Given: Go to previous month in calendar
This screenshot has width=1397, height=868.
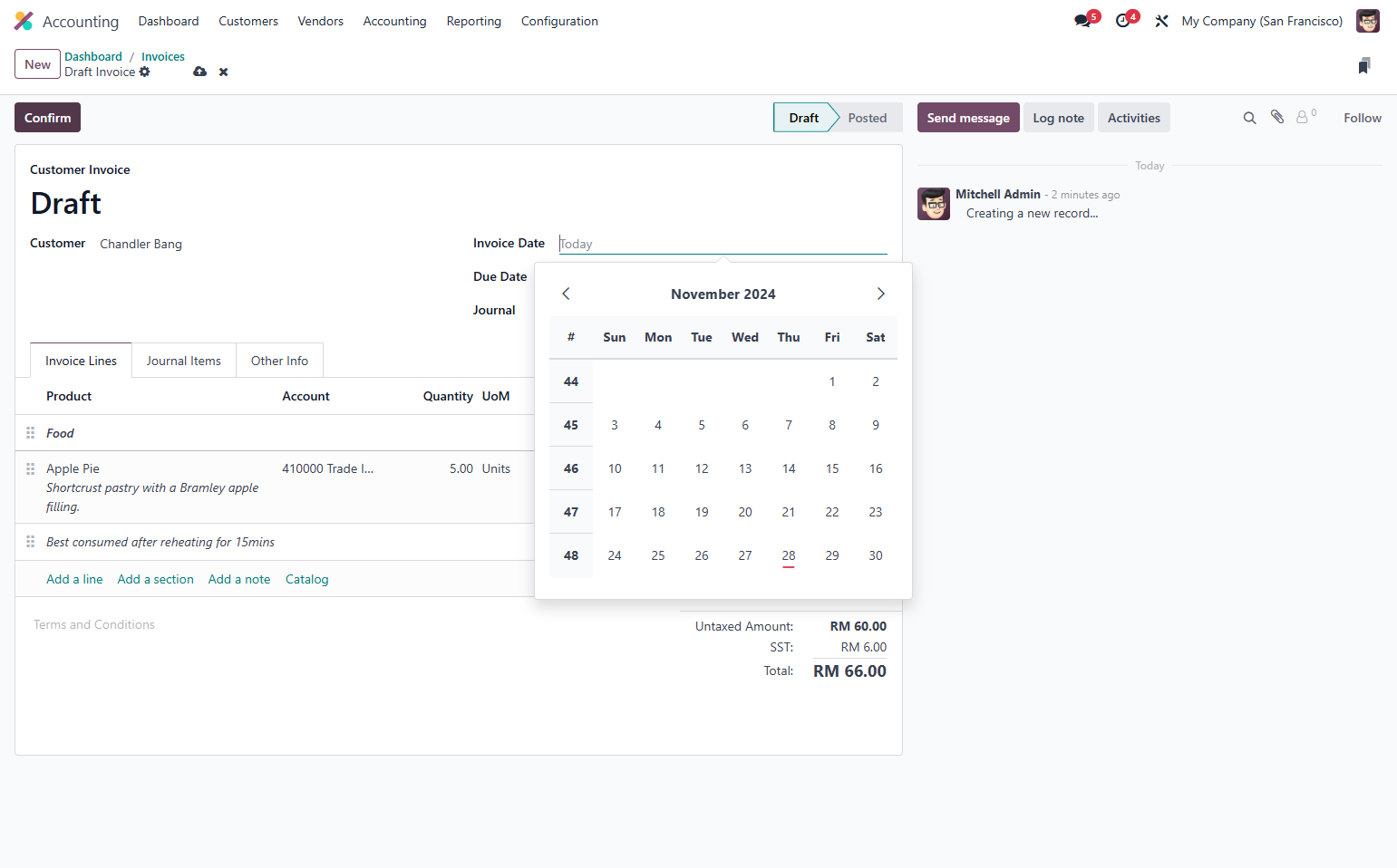Looking at the screenshot, I should click(x=566, y=294).
